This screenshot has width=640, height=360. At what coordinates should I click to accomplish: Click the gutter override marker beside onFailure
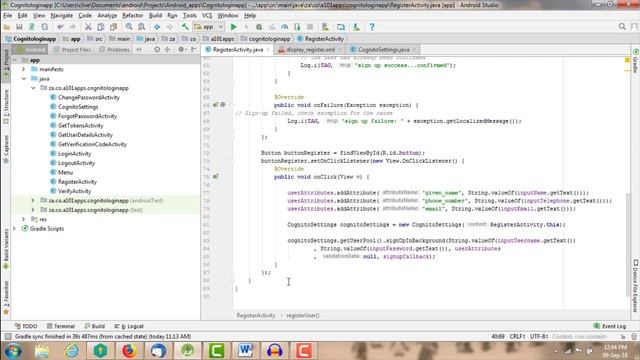pyautogui.click(x=216, y=105)
